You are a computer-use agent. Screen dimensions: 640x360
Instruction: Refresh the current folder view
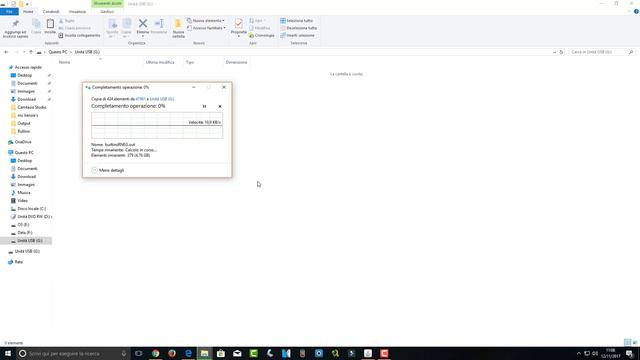point(561,52)
